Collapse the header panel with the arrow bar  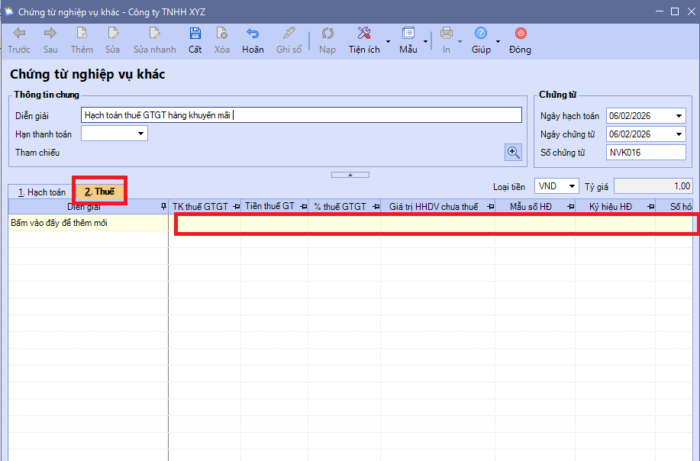point(350,174)
